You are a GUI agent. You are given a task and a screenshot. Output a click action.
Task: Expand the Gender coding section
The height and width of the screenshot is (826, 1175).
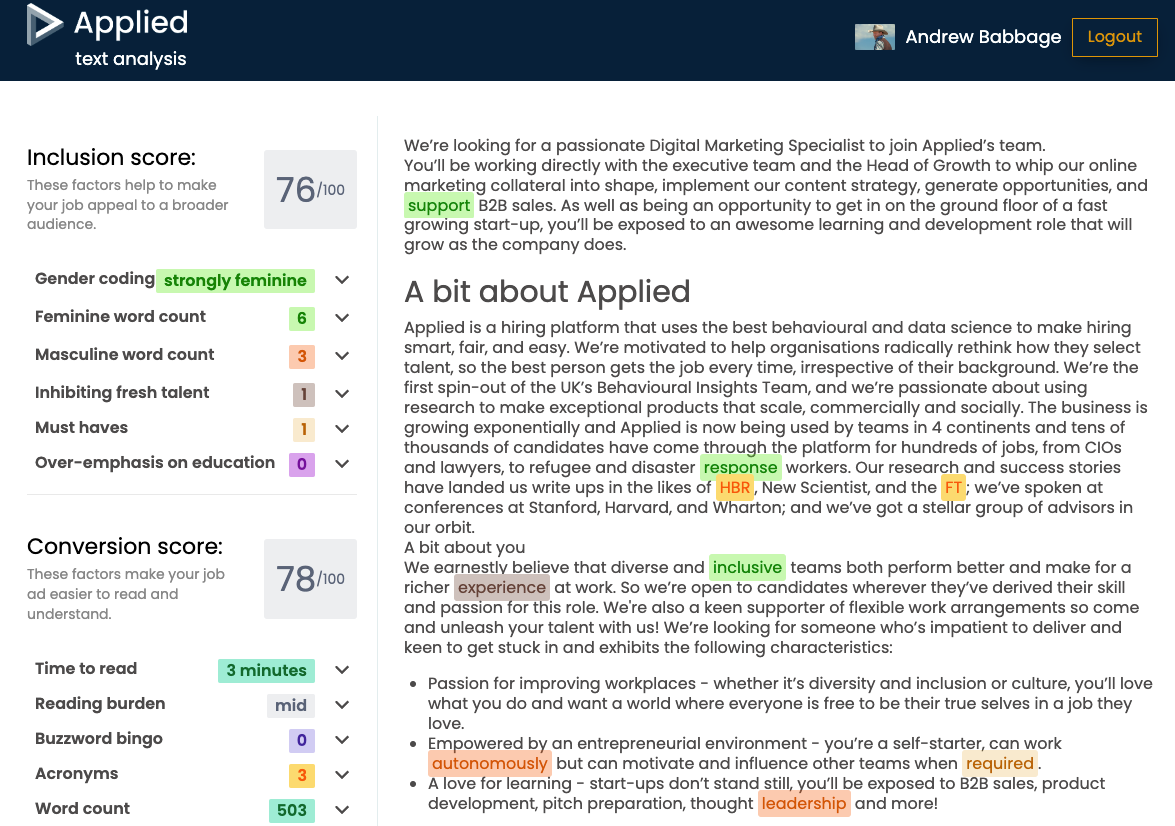pos(341,281)
